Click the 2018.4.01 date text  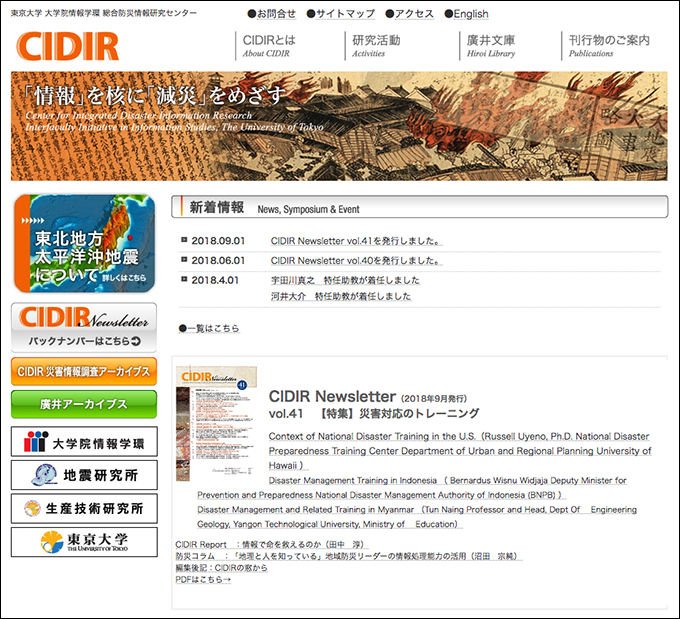(215, 280)
